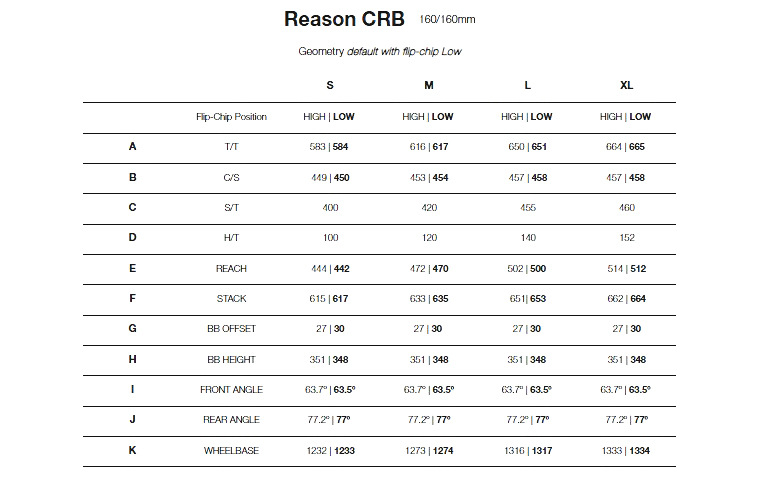Click the 1333 | 1334 wheelbase value
The image size is (760, 480).
tap(626, 451)
